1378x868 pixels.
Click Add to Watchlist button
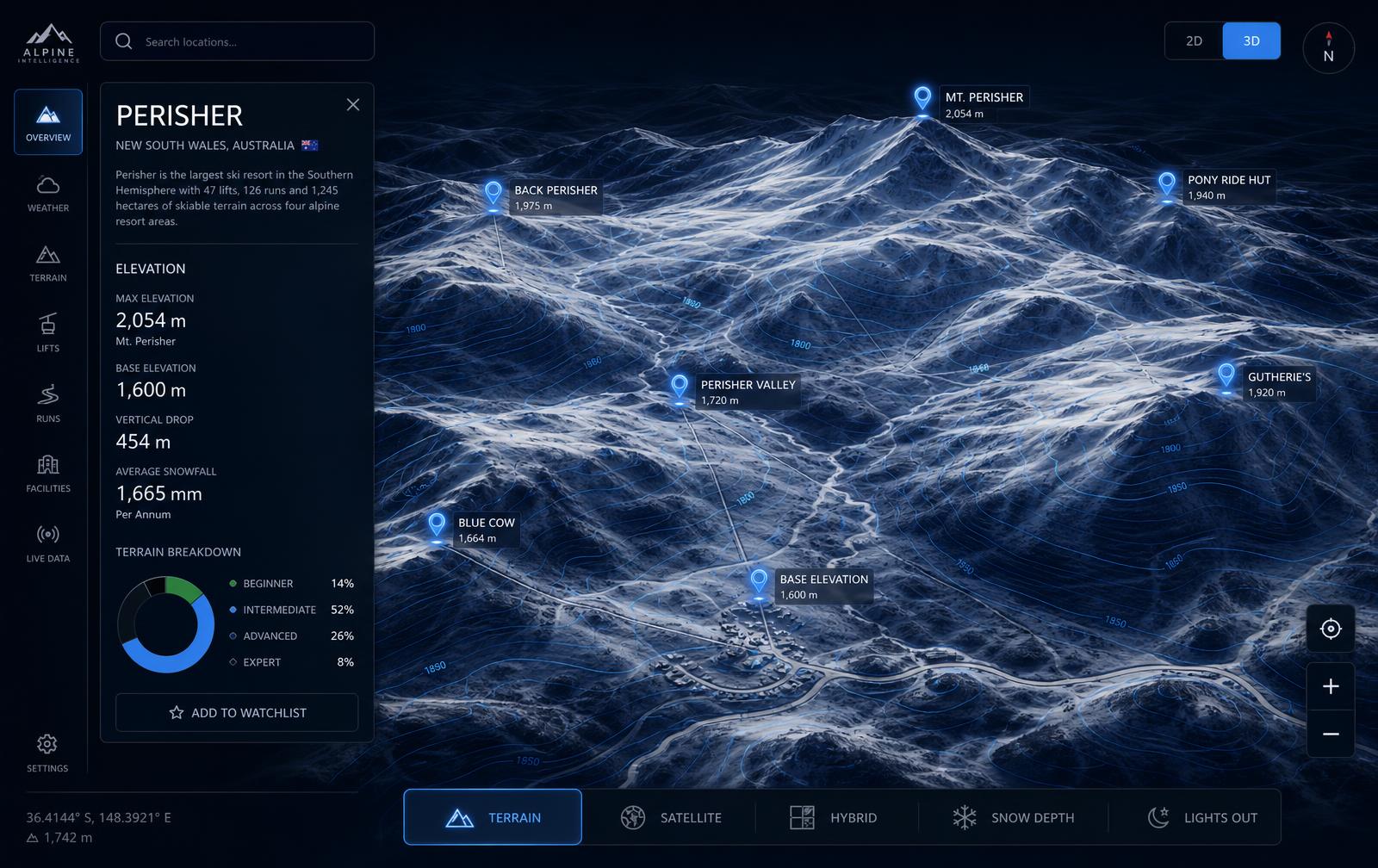point(237,712)
